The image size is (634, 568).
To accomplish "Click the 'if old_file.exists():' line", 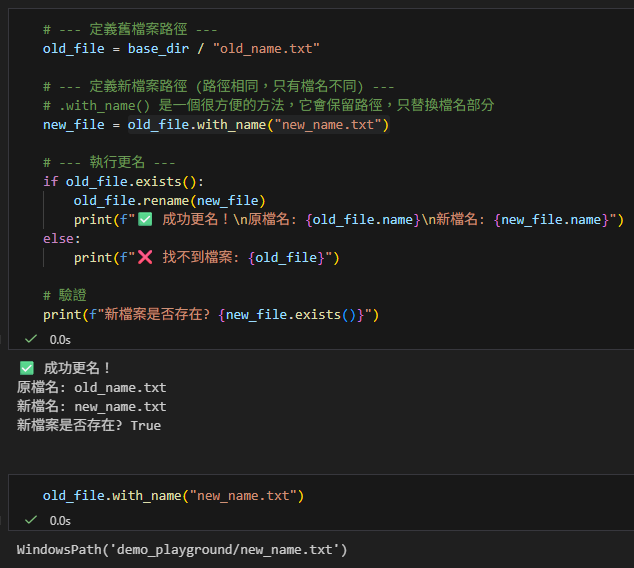I will pyautogui.click(x=123, y=182).
